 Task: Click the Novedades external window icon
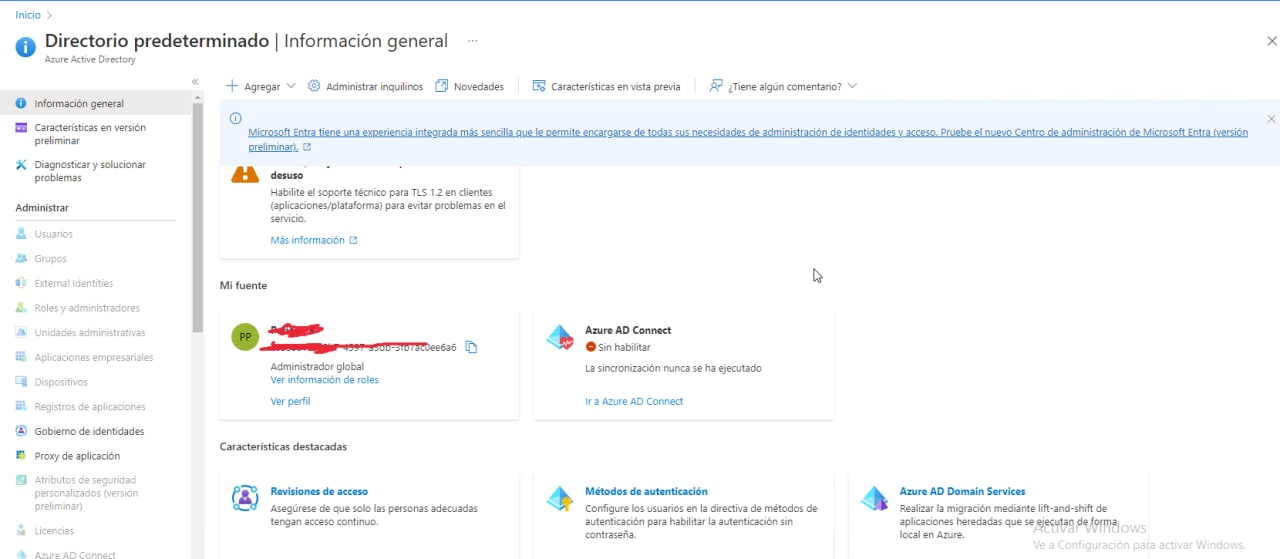[442, 86]
